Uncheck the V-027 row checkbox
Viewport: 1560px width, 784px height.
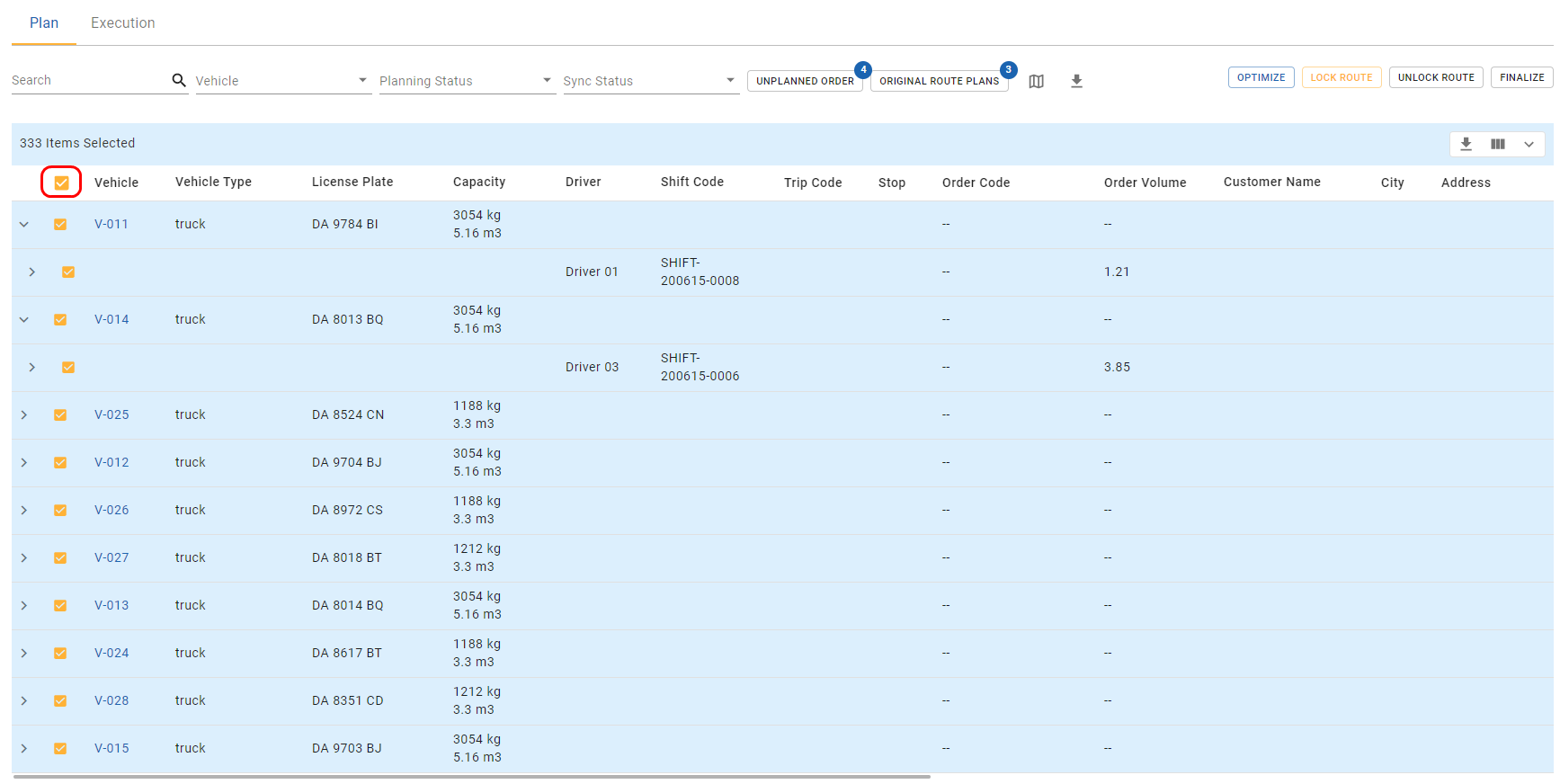[60, 557]
